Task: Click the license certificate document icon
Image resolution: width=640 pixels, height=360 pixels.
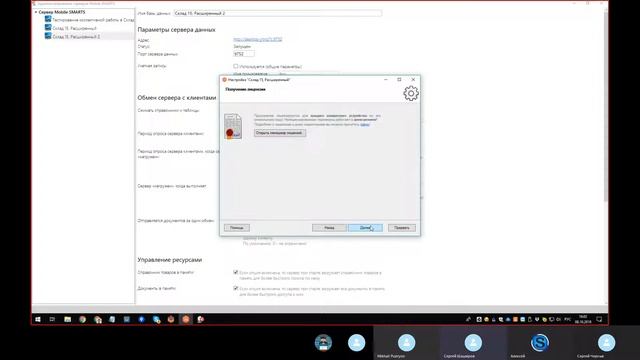Action: (233, 127)
